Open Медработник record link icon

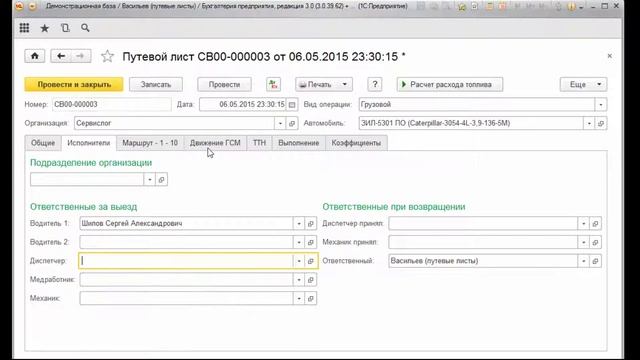(x=311, y=280)
